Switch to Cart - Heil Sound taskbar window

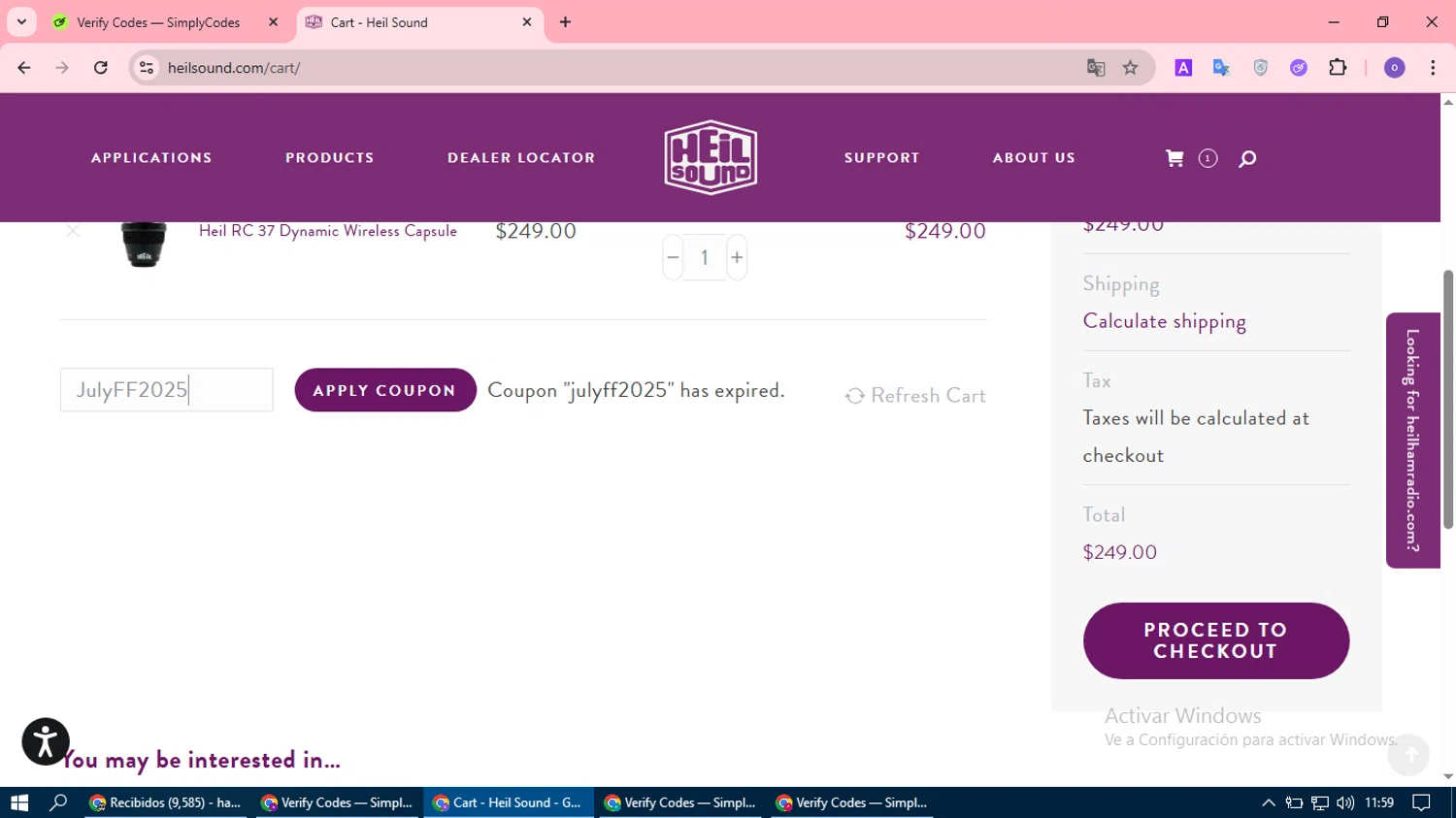click(x=509, y=802)
